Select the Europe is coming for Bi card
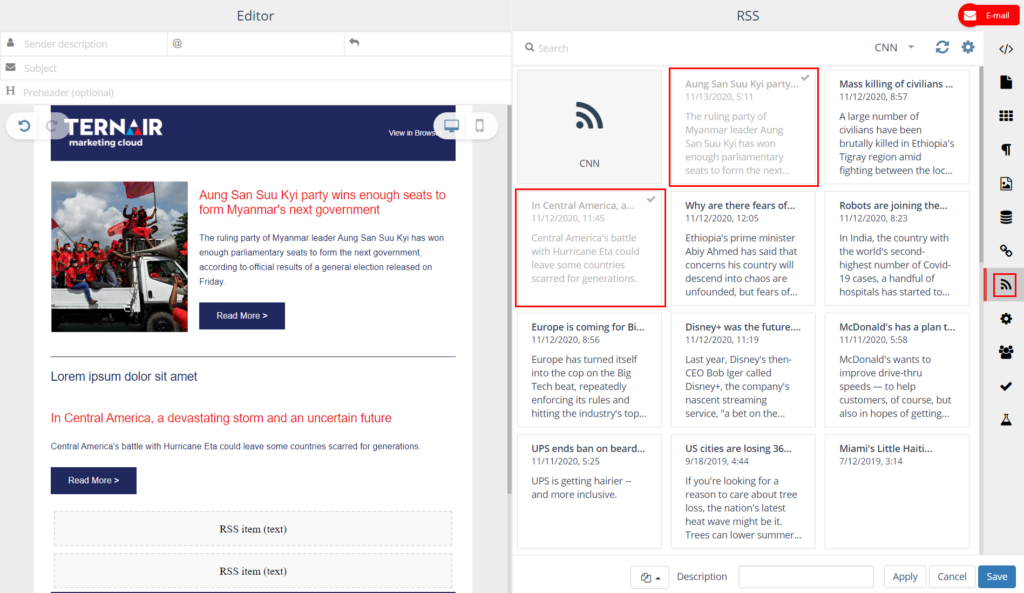1024x593 pixels. pyautogui.click(x=589, y=370)
